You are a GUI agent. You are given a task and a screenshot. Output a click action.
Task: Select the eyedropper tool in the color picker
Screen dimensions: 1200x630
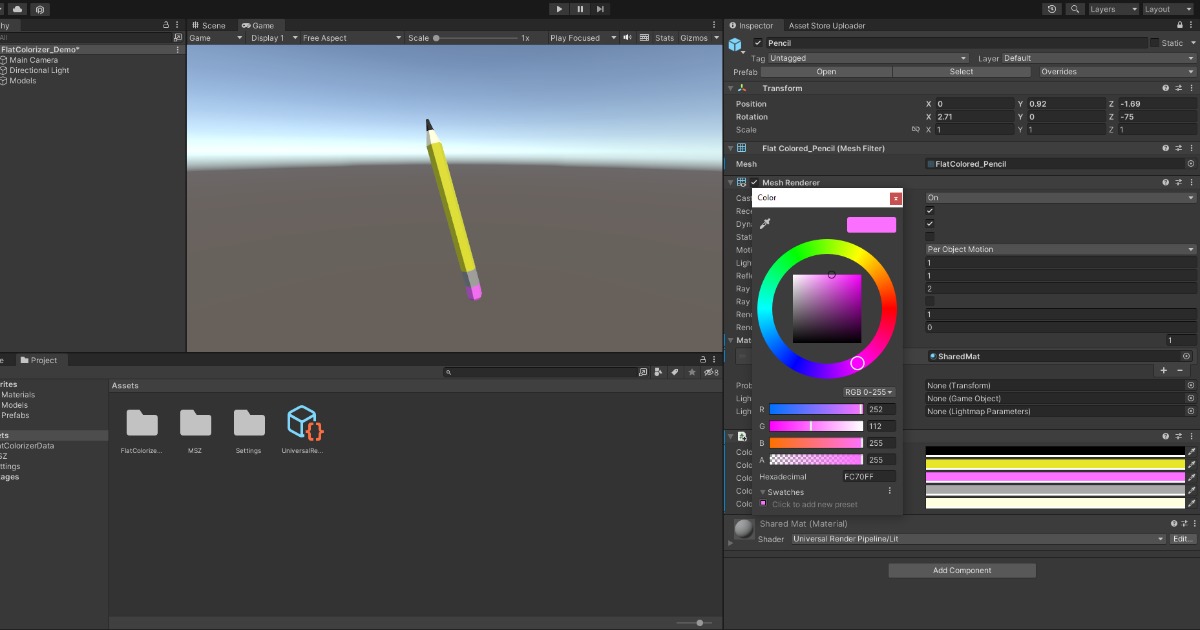click(x=765, y=223)
